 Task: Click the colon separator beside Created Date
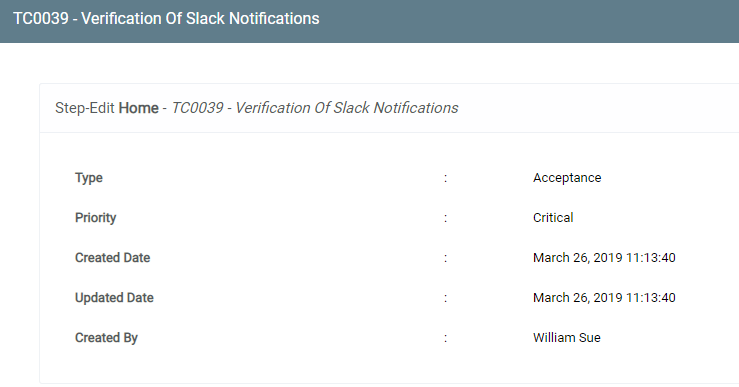click(445, 258)
